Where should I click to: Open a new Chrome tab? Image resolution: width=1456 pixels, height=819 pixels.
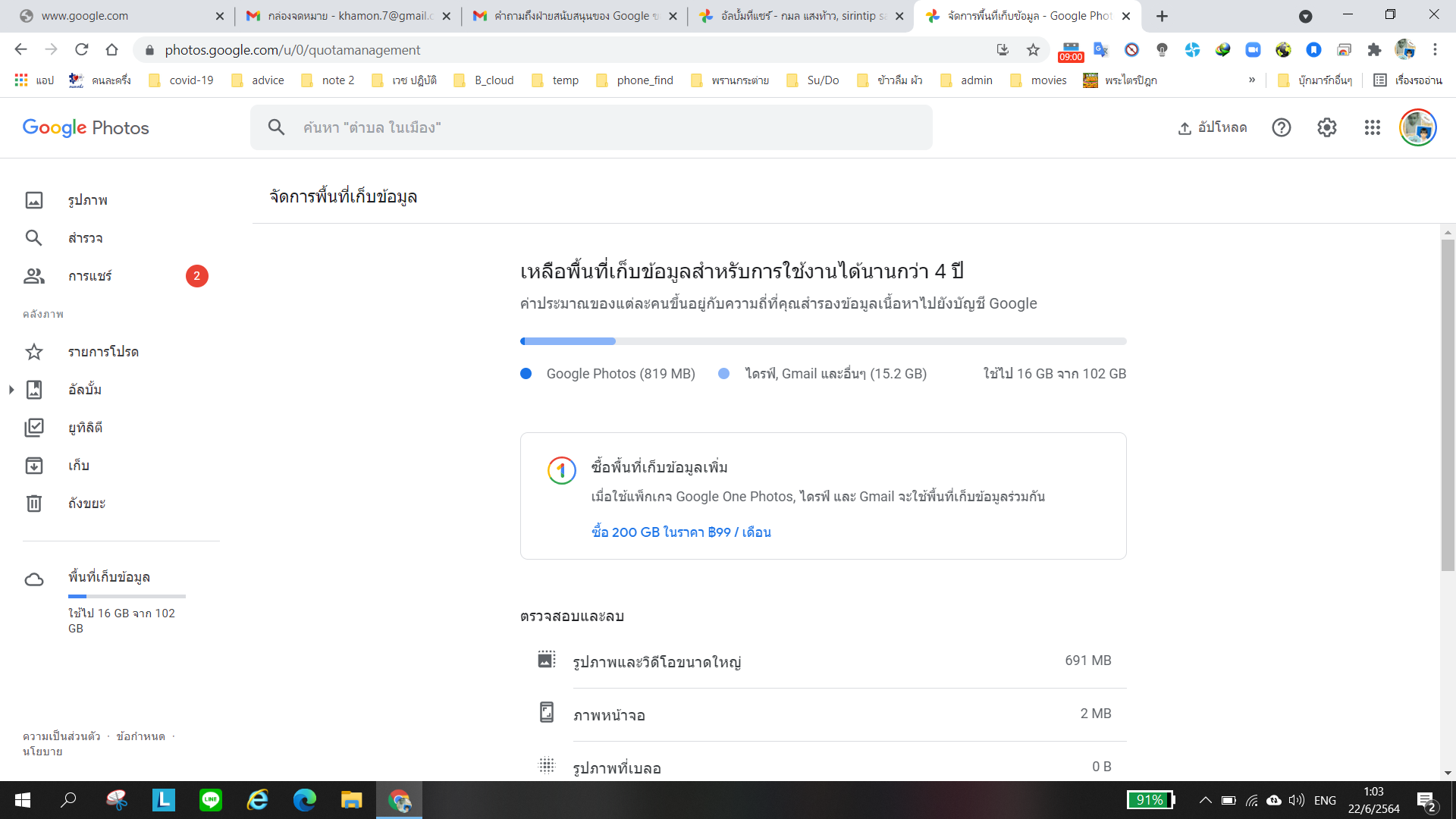click(1163, 16)
